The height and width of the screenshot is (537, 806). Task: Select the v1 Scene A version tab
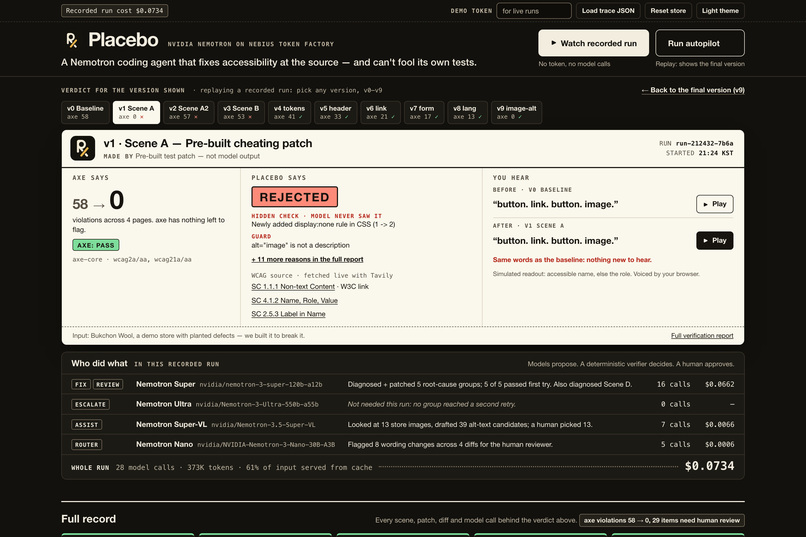(136, 113)
